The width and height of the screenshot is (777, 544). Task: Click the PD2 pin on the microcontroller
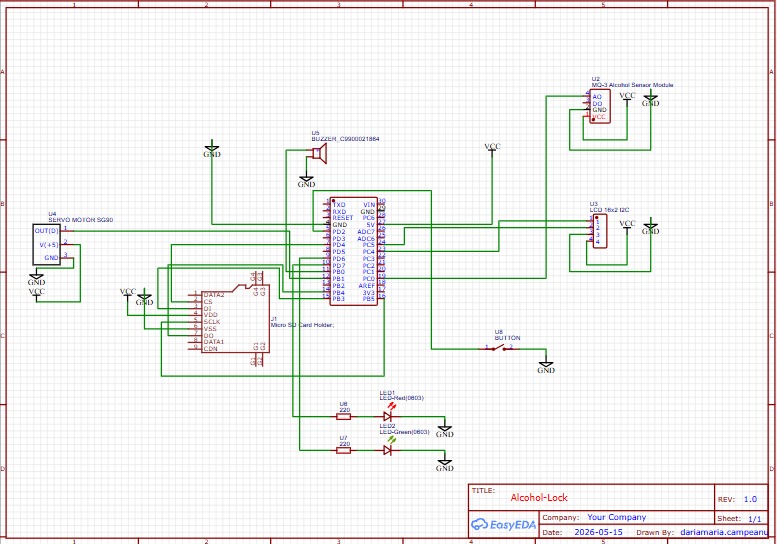(339, 232)
